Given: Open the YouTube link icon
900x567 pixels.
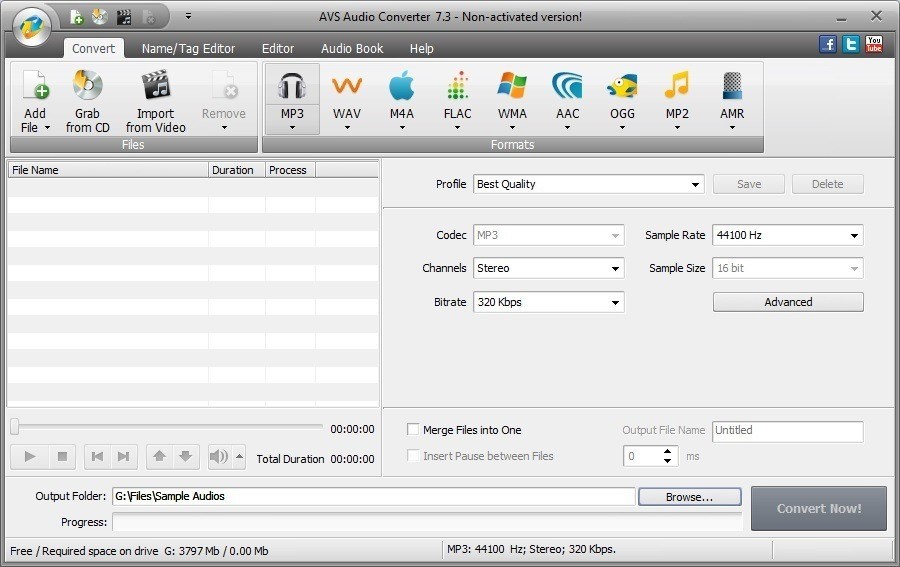Looking at the screenshot, I should 874,44.
